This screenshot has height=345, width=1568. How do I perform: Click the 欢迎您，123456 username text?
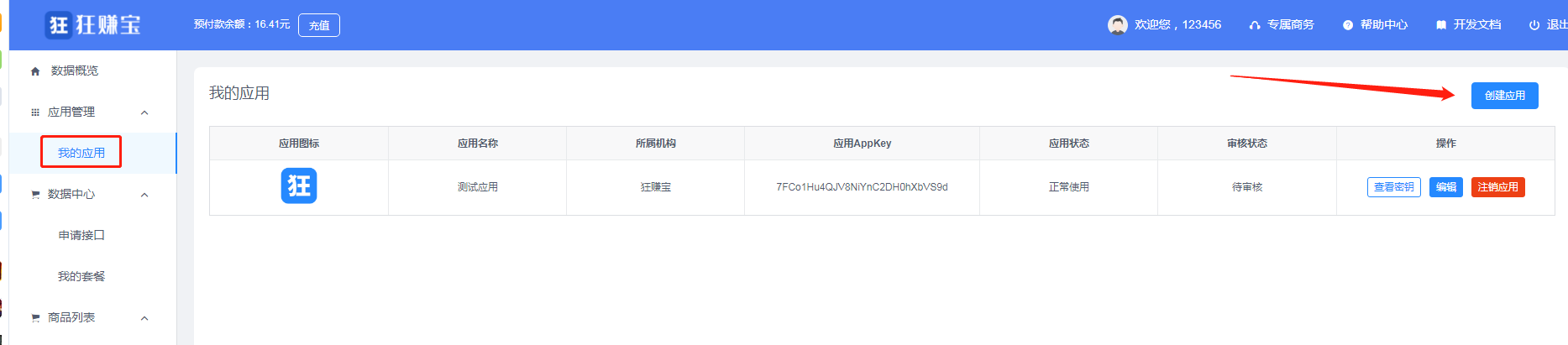click(x=1177, y=25)
